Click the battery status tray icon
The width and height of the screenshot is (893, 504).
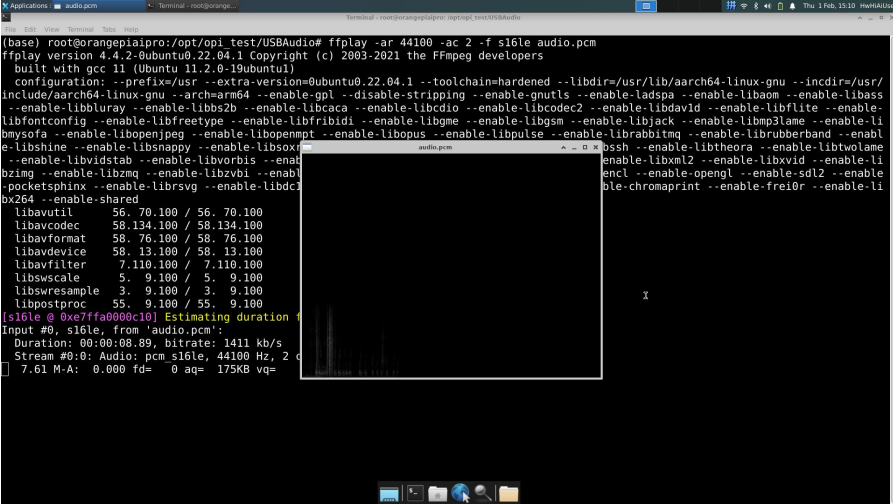coord(780,6)
